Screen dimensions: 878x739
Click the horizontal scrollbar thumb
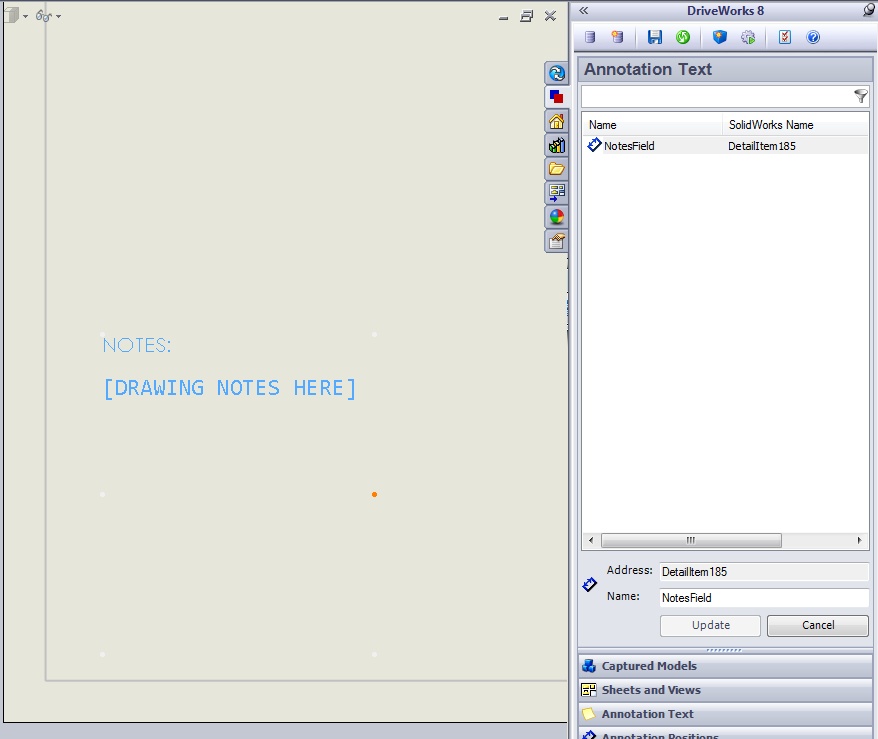tap(691, 540)
